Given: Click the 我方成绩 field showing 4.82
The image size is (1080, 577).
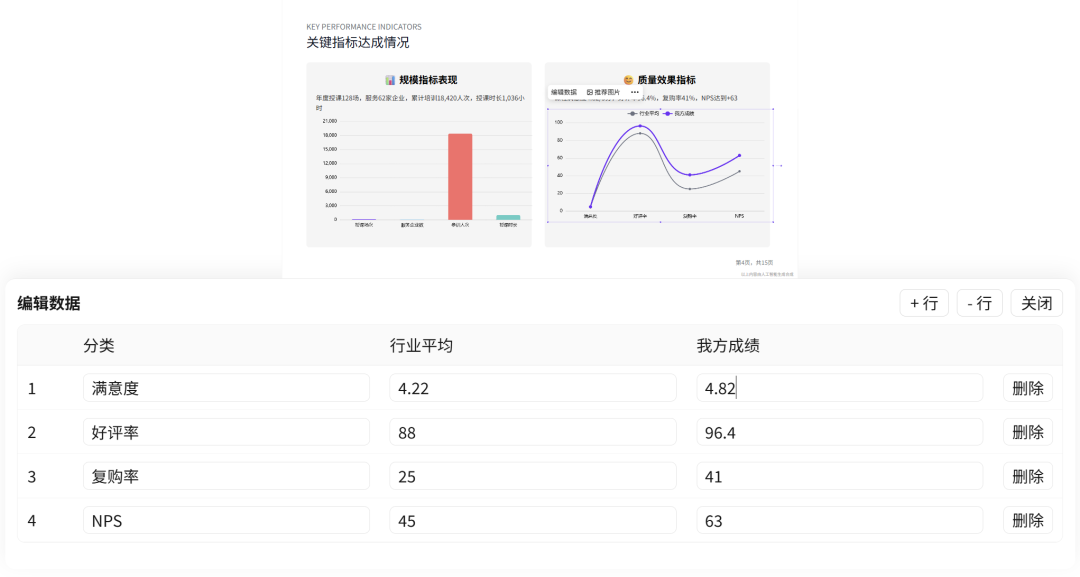Looking at the screenshot, I should (840, 387).
